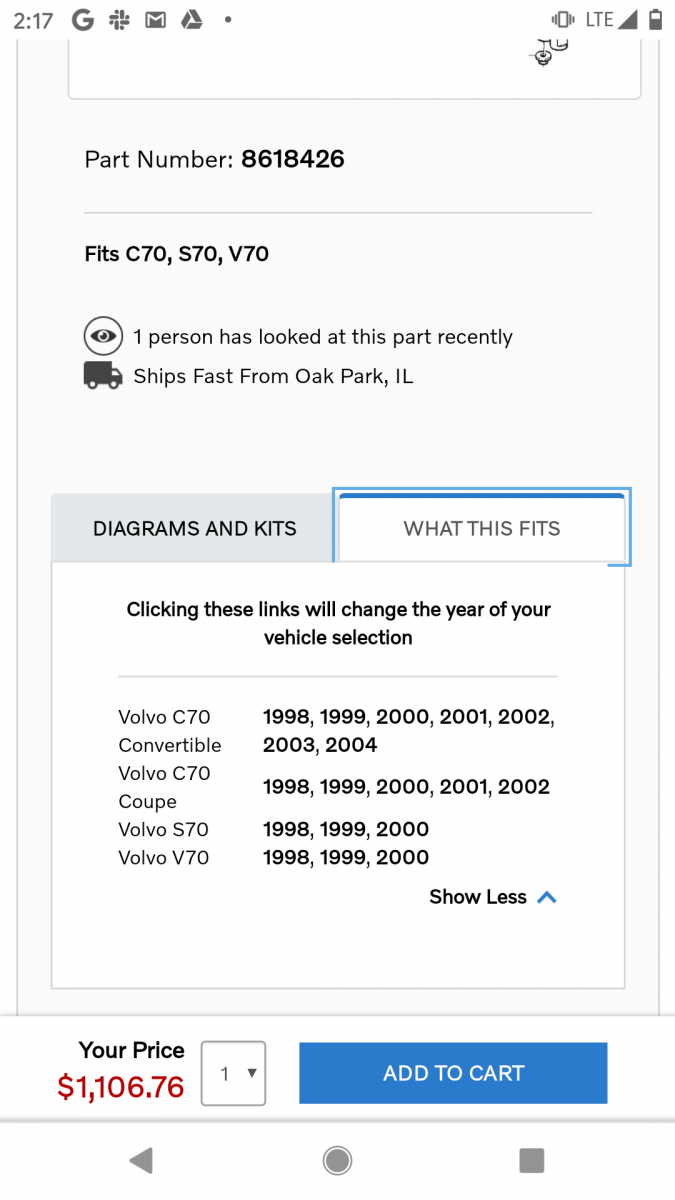
Task: Click the Show Less upward chevron
Action: tap(547, 897)
